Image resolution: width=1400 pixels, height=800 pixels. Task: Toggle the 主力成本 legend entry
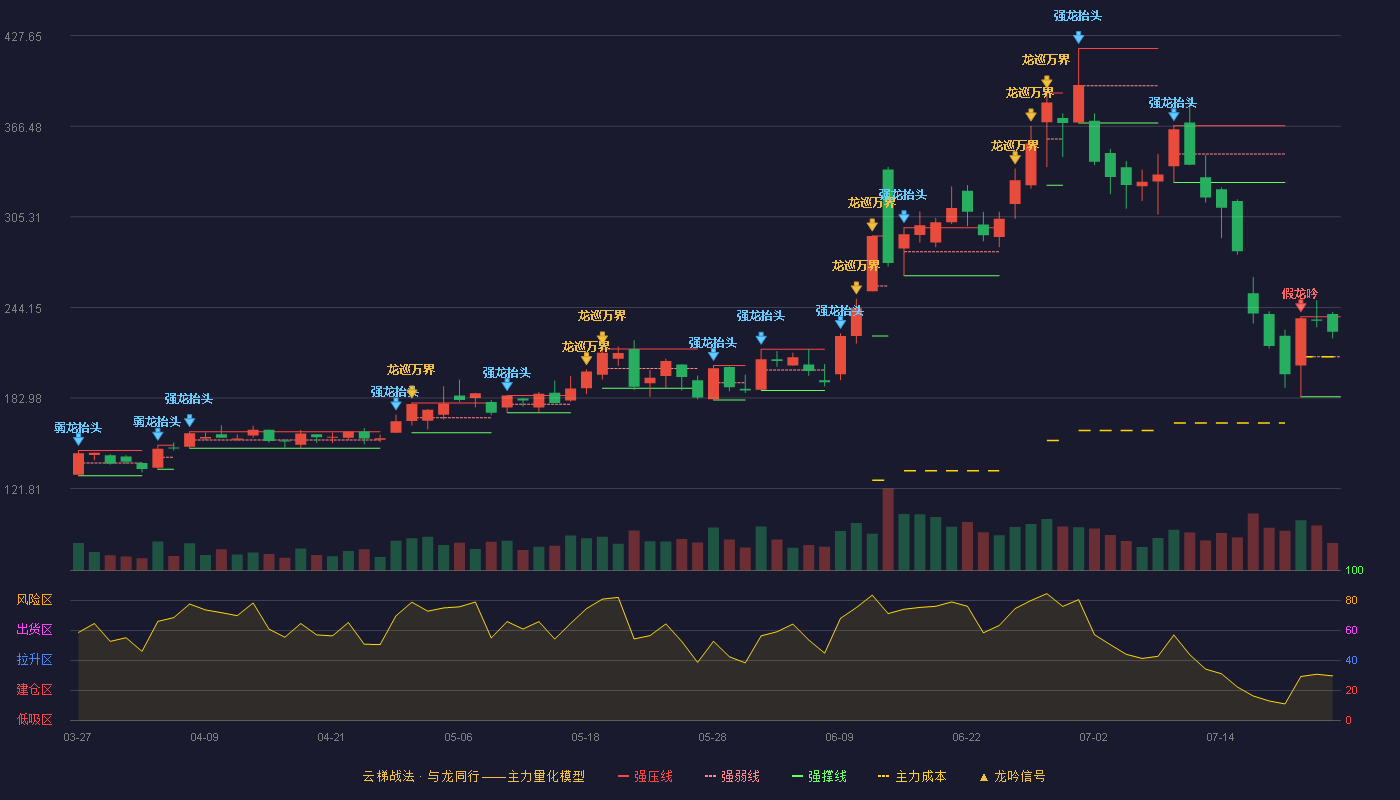912,776
